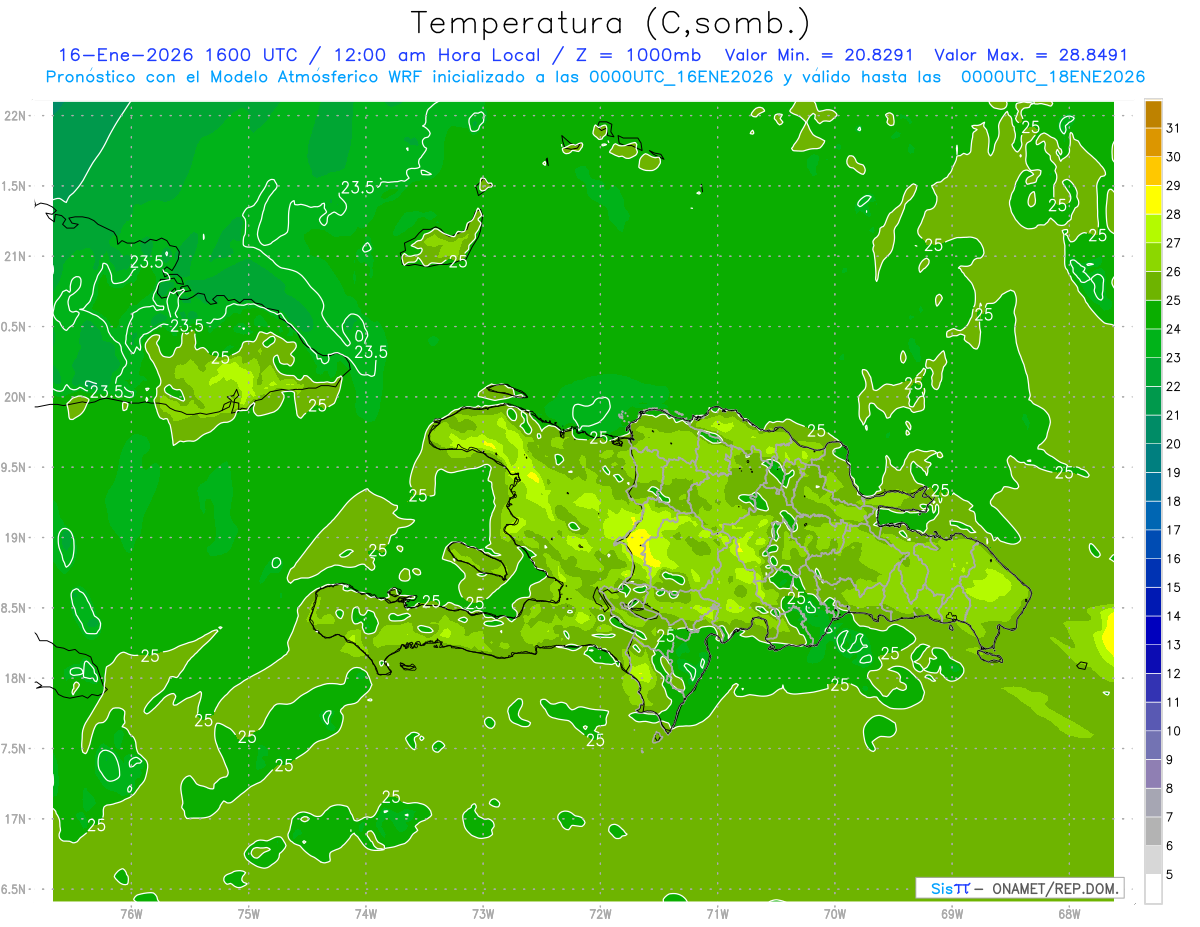Click the "0000UTC_16ENE2026" initialization time text

[x=681, y=77]
